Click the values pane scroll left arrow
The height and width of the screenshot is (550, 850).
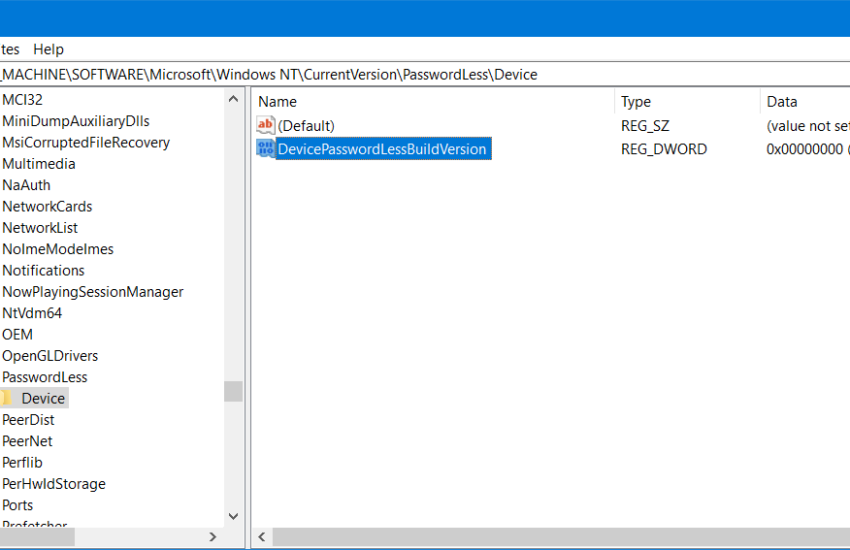262,537
